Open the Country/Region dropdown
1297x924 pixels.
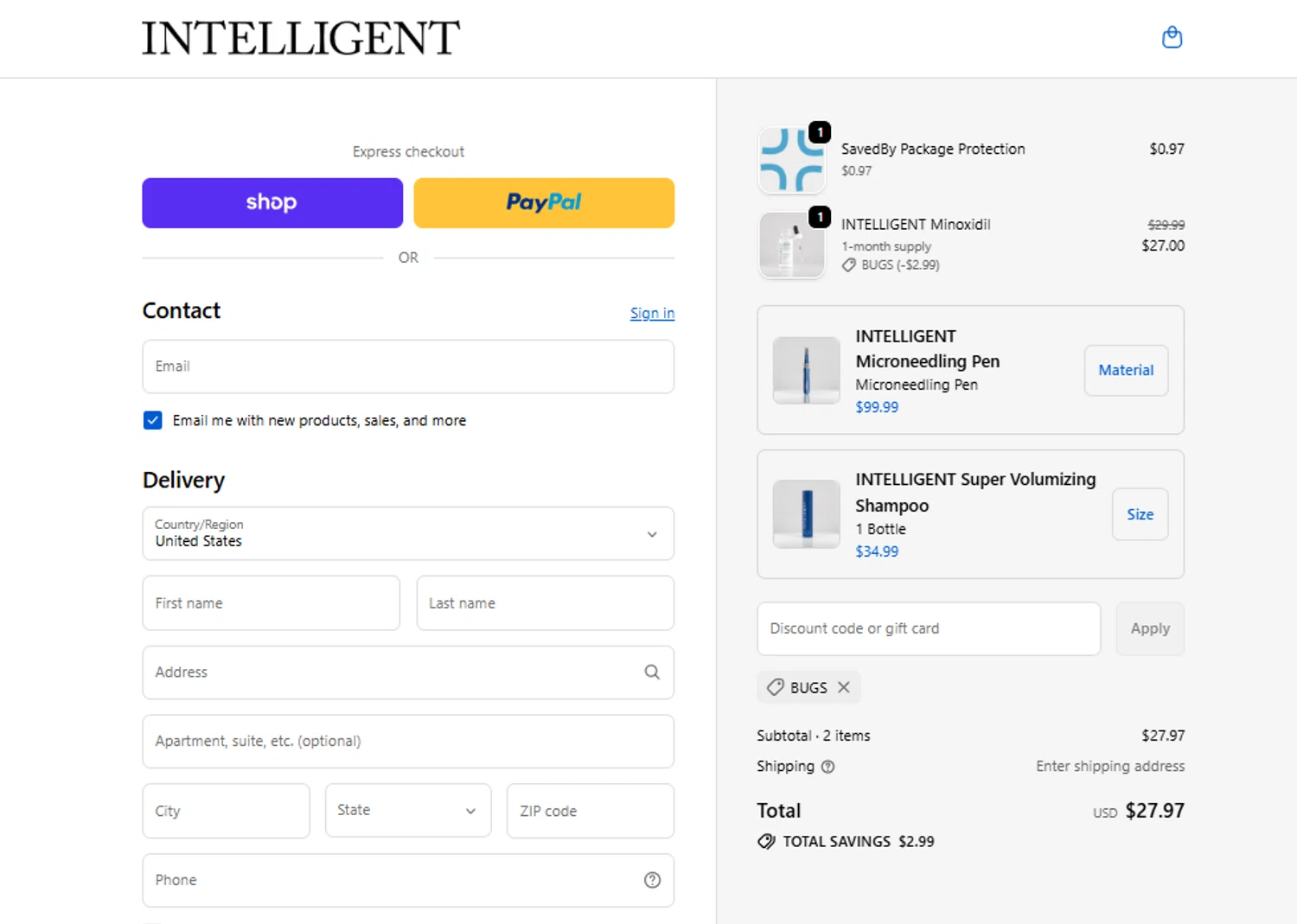[408, 533]
